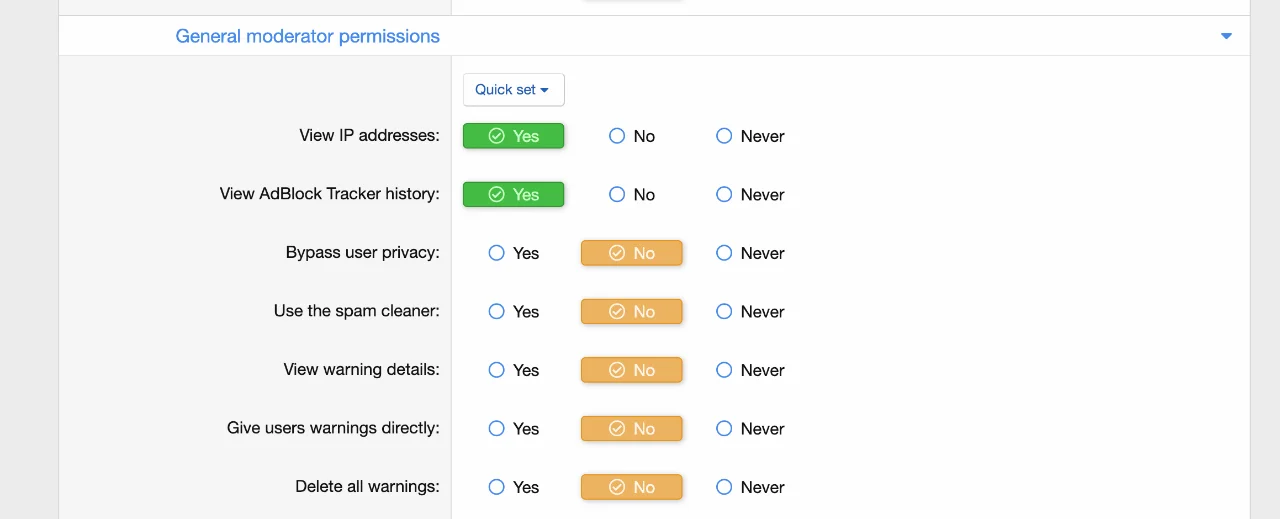The height and width of the screenshot is (519, 1280).
Task: Open the Quick set dropdown
Action: tap(513, 90)
